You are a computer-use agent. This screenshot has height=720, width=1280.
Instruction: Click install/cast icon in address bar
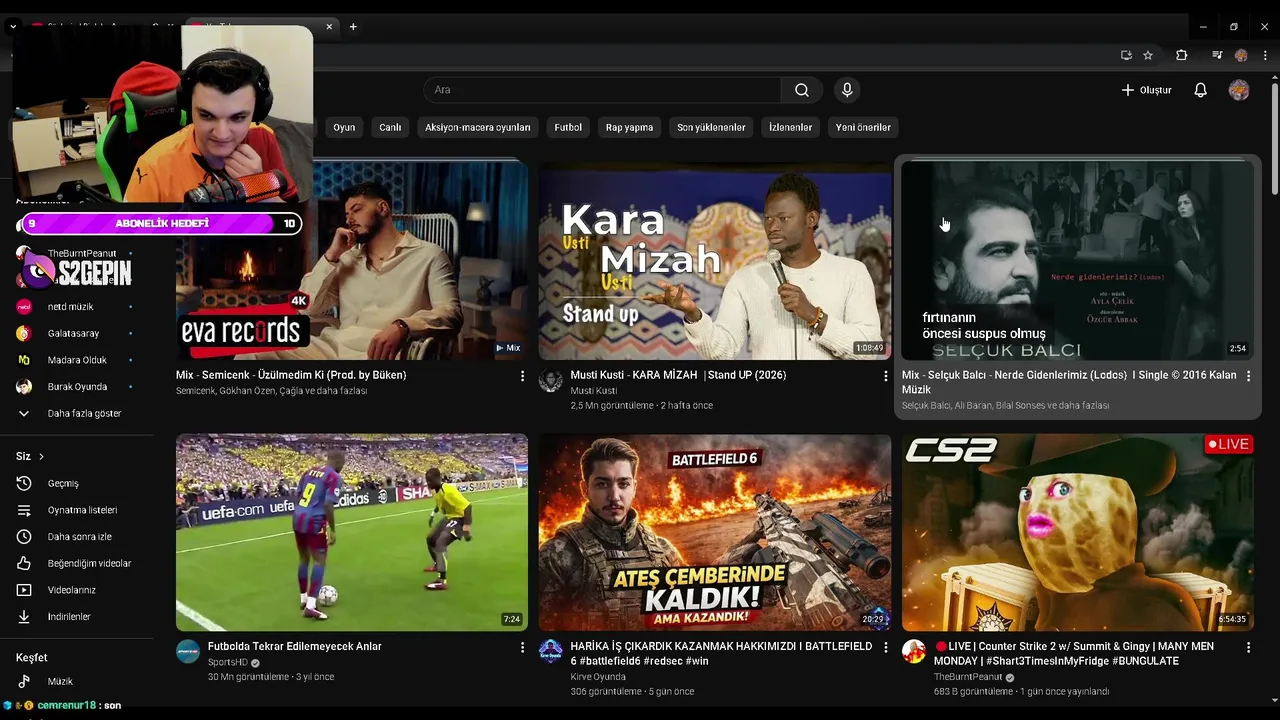[x=1126, y=55]
